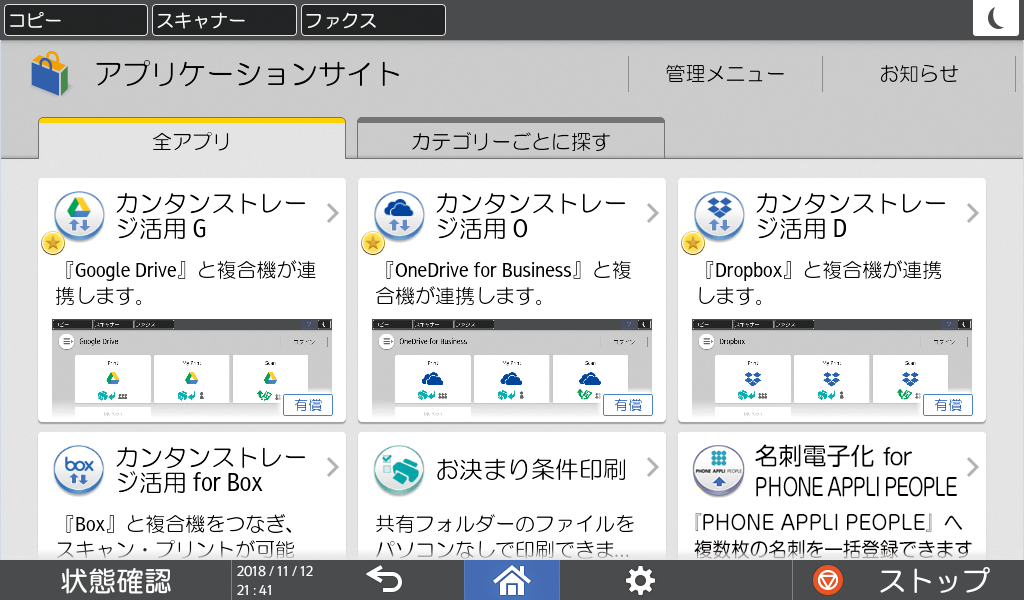The height and width of the screenshot is (600, 1024).
Task: Click the お知らせ link
Action: tap(919, 72)
